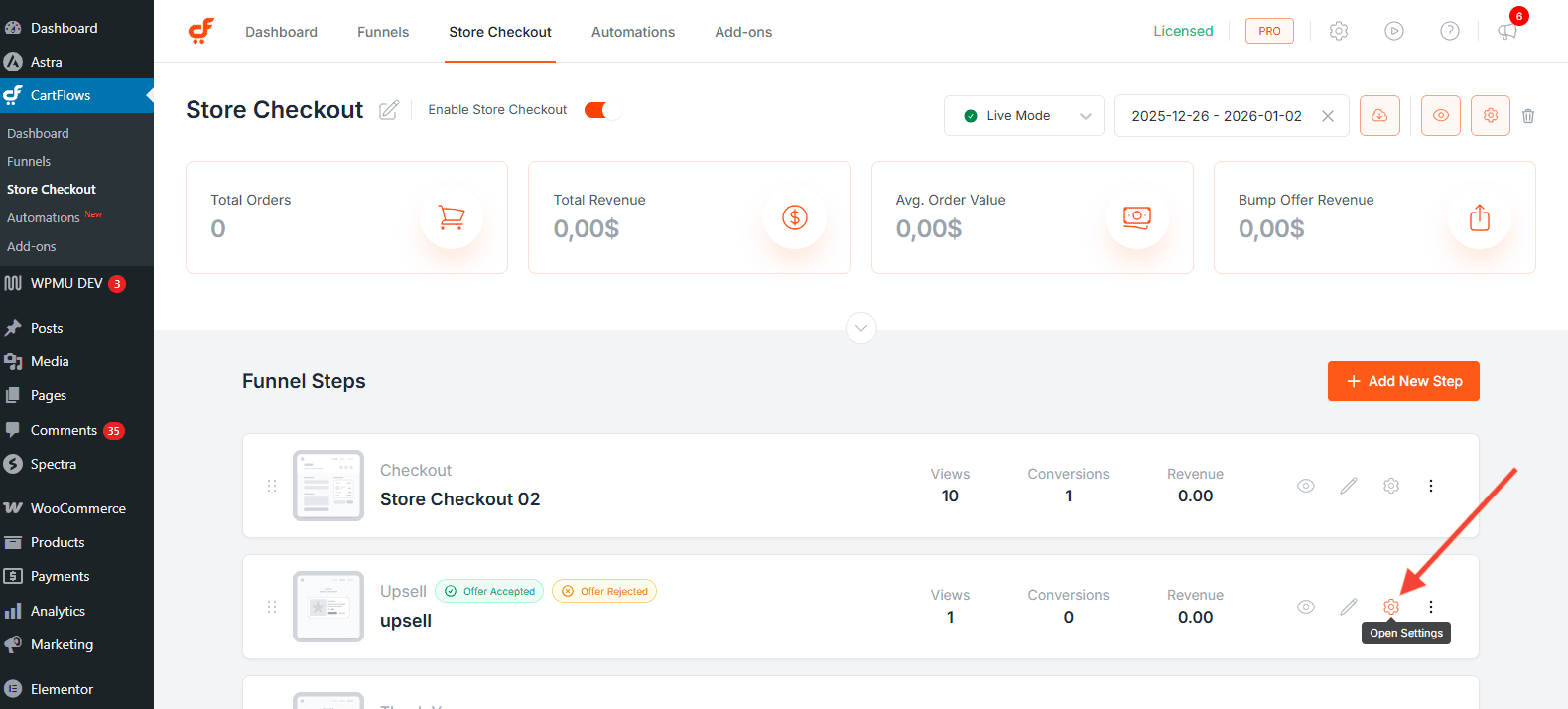Screen dimensions: 1568x709
Task: Preview the Store Checkout 02 step
Action: pyautogui.click(x=1306, y=486)
